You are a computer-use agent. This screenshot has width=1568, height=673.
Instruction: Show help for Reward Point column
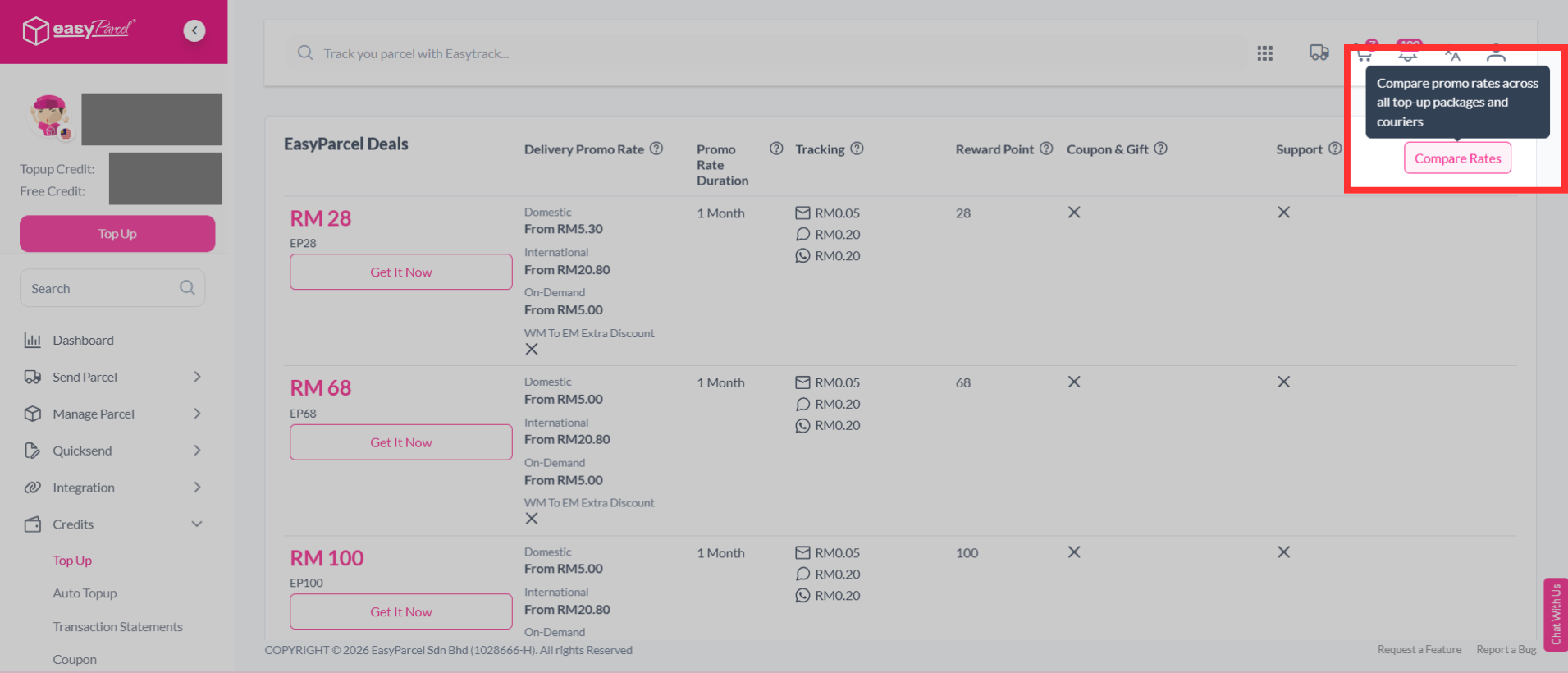click(1046, 149)
